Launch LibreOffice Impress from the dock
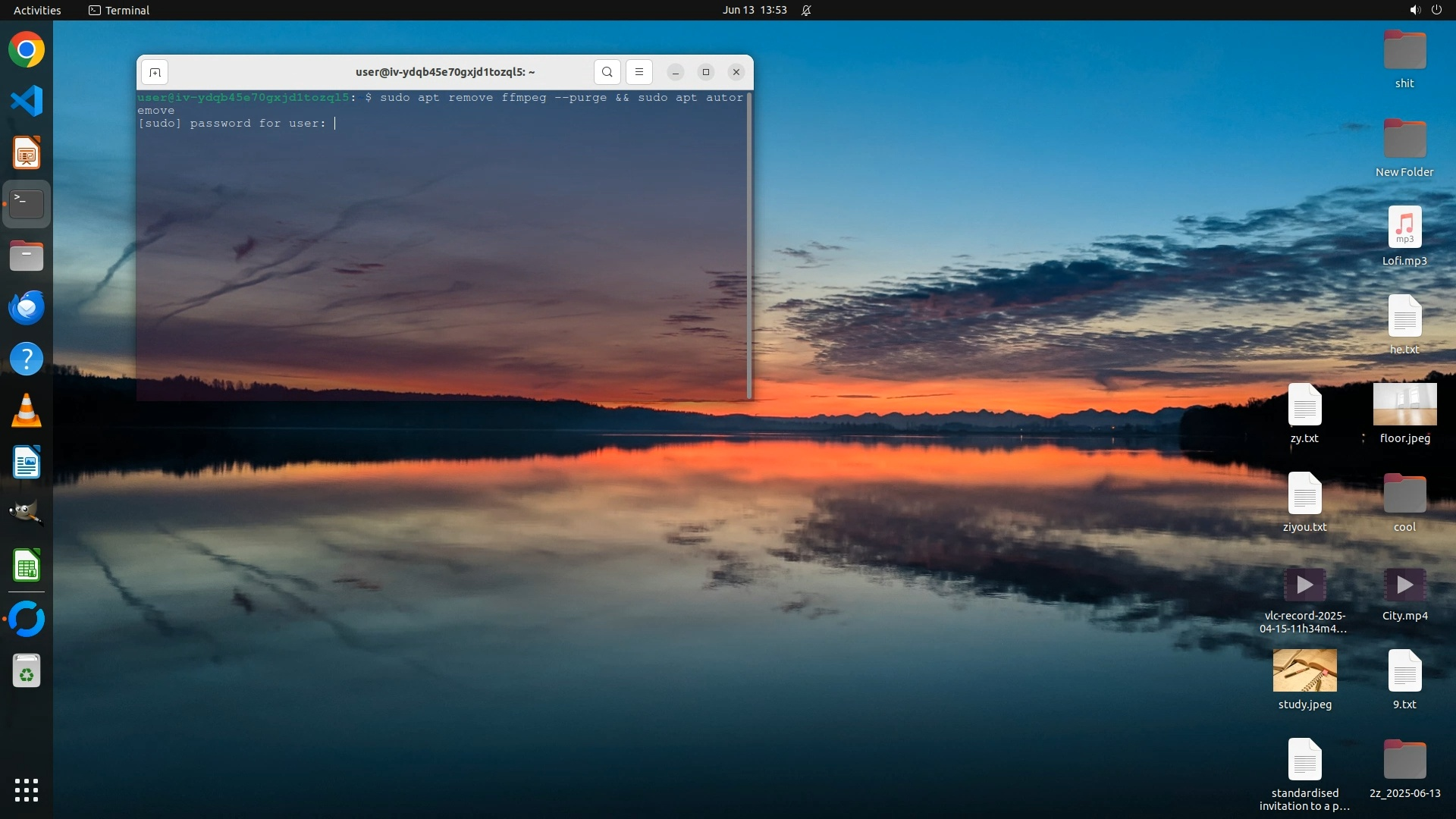This screenshot has width=1456, height=819. coord(27,153)
